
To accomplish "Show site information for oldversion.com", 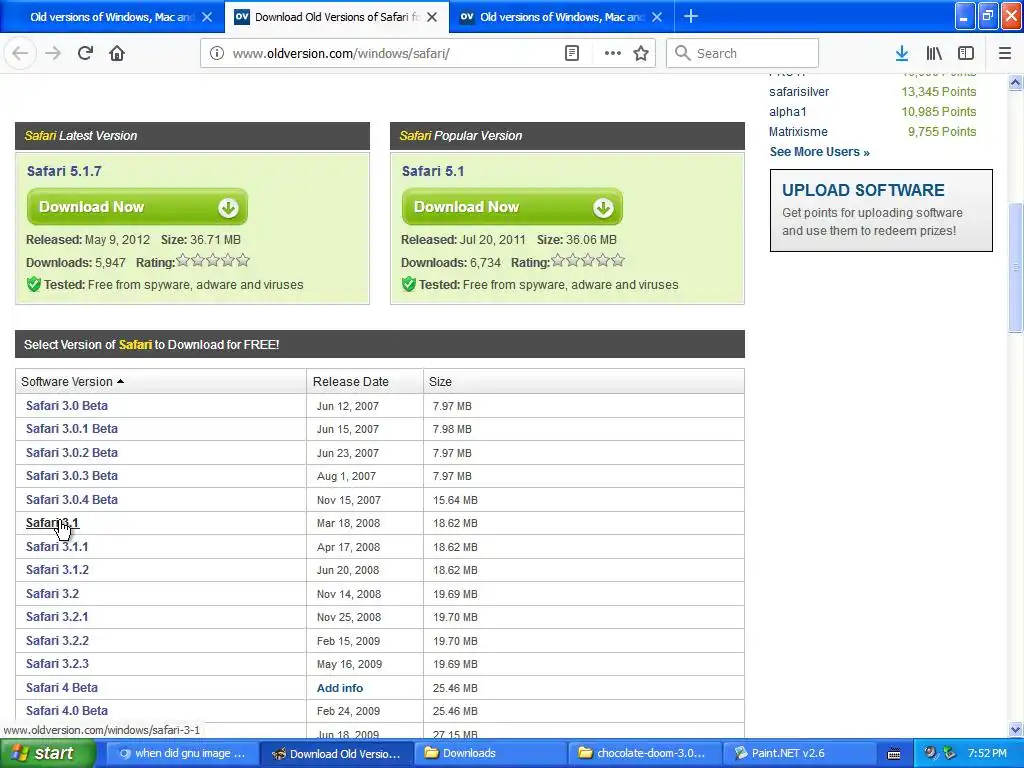I will (x=217, y=53).
